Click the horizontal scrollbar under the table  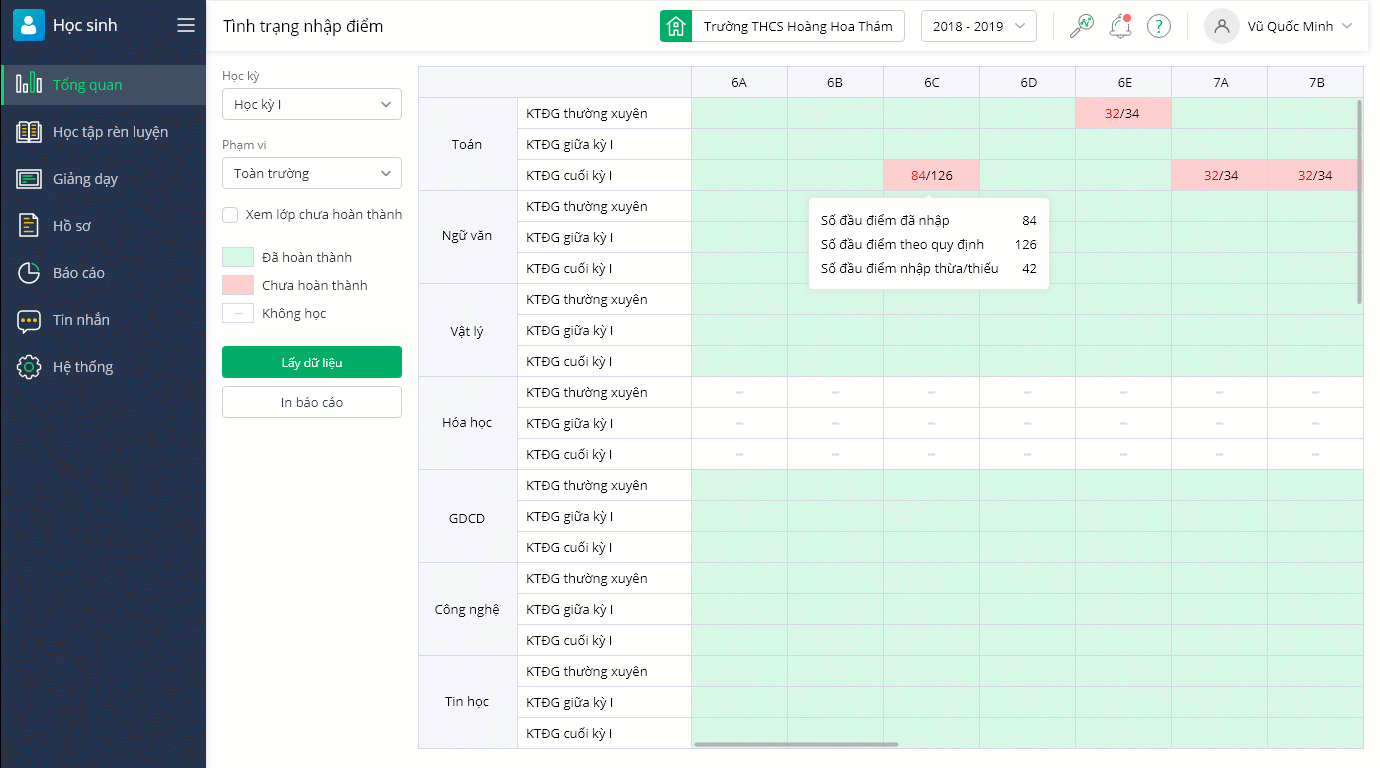point(796,744)
